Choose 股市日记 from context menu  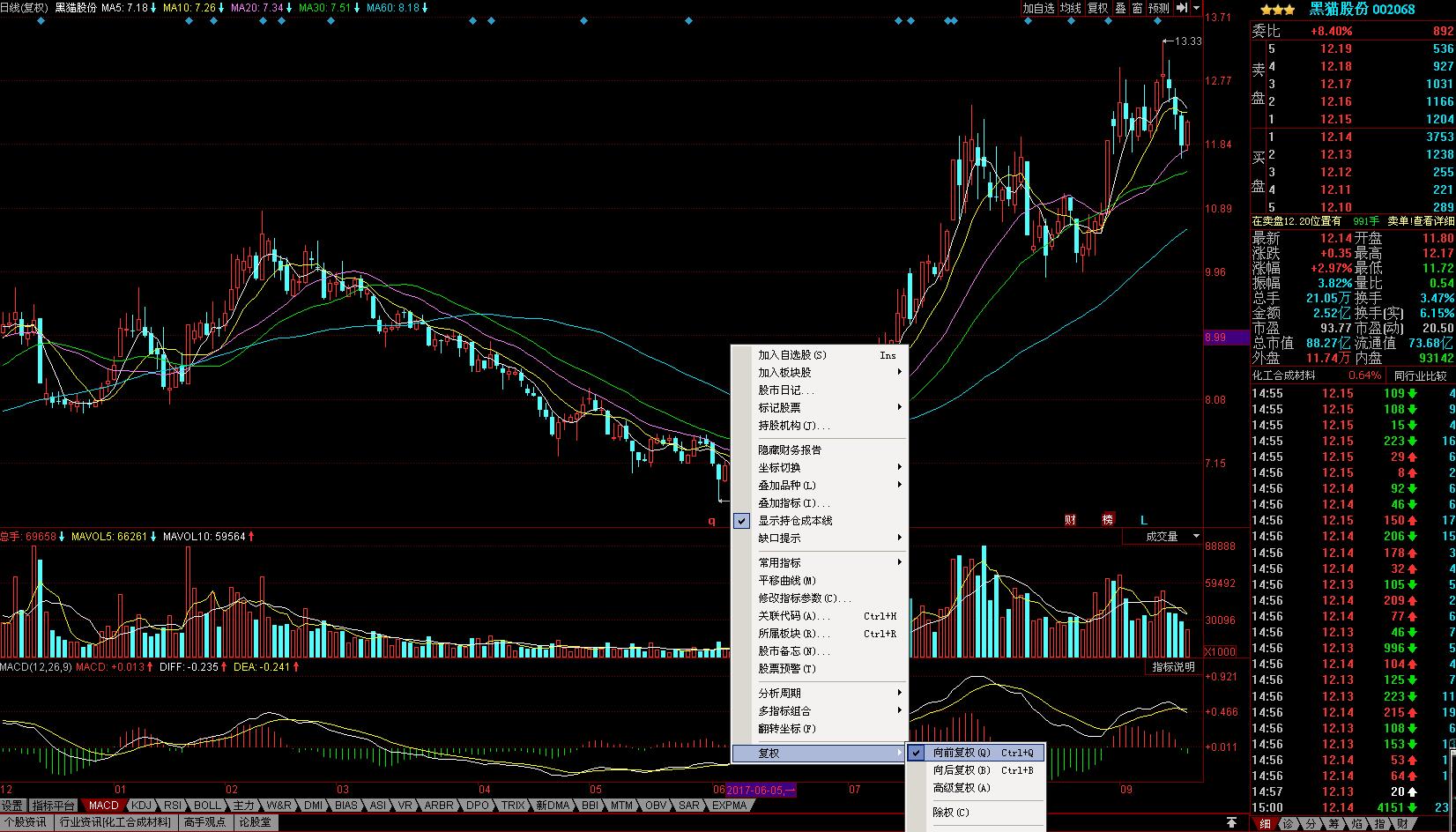pos(819,390)
